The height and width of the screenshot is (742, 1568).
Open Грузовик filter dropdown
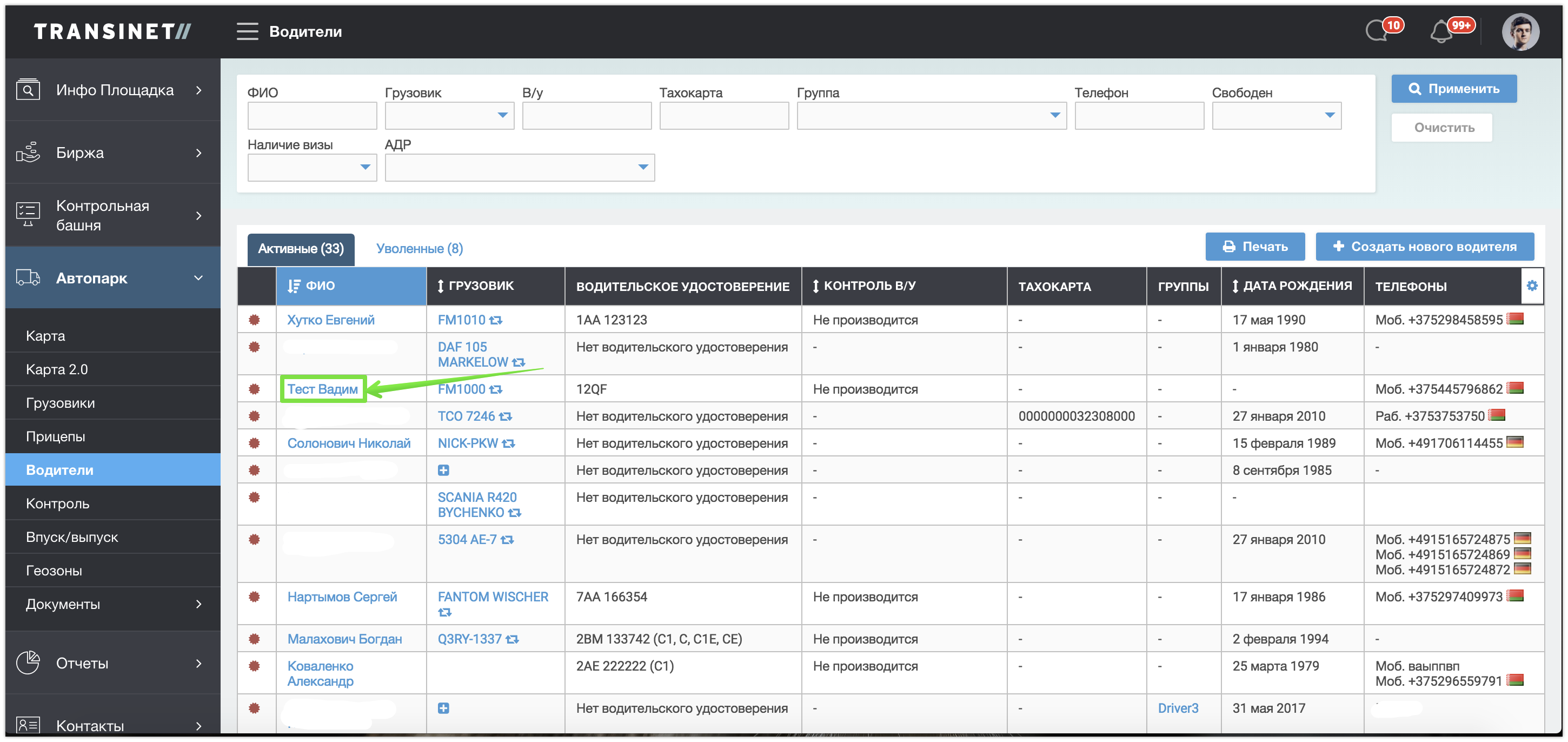click(x=449, y=115)
